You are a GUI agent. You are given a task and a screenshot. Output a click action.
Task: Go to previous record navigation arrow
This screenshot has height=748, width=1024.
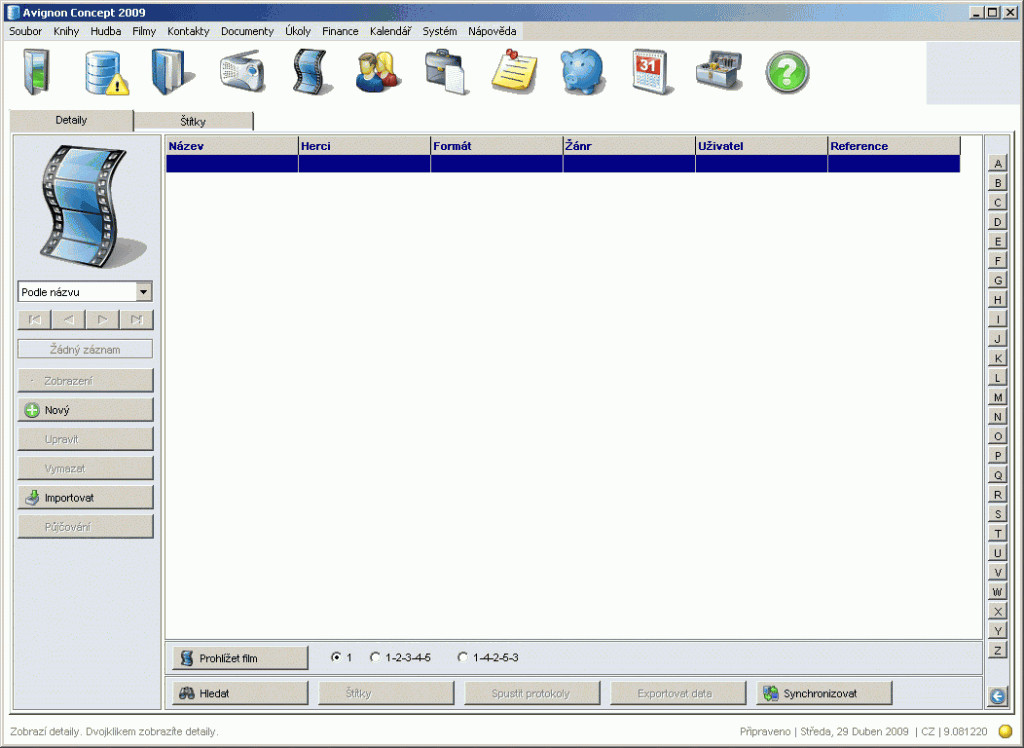(x=69, y=319)
